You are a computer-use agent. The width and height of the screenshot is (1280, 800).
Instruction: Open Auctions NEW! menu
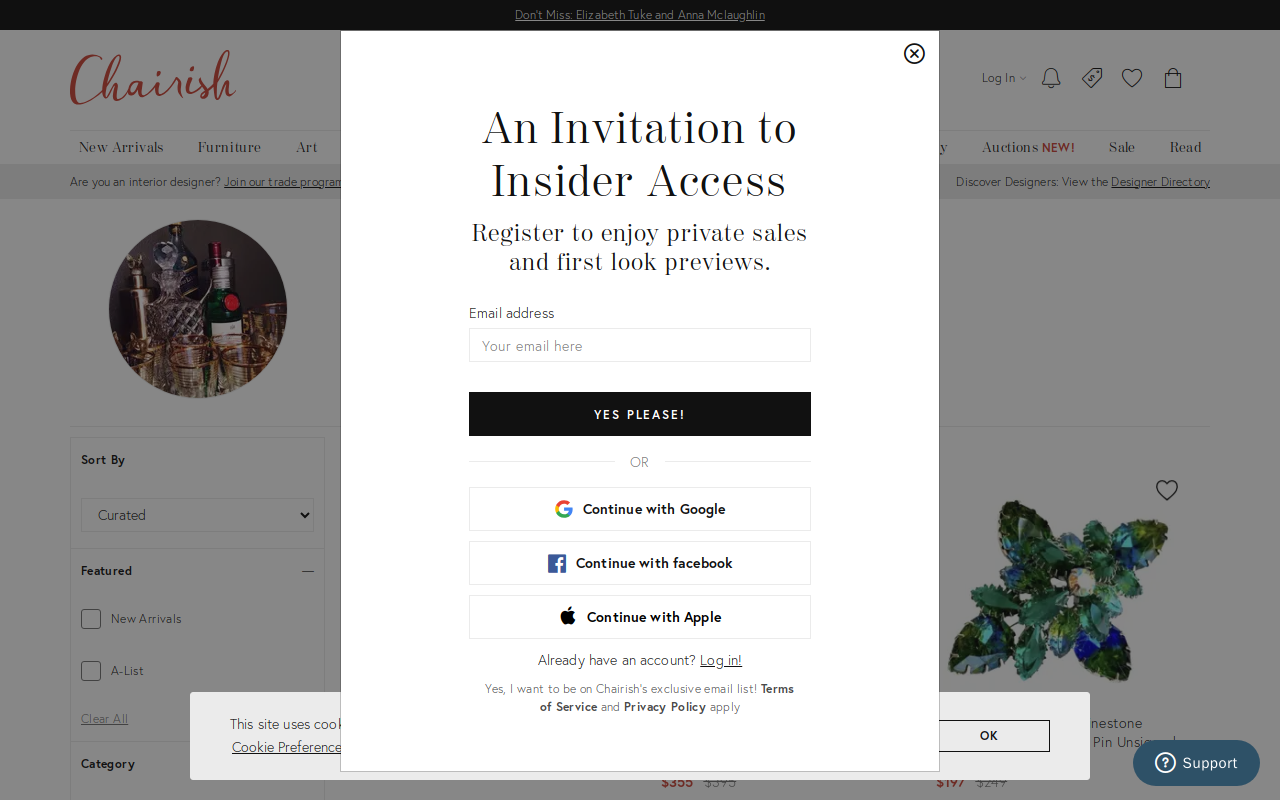coord(1028,147)
